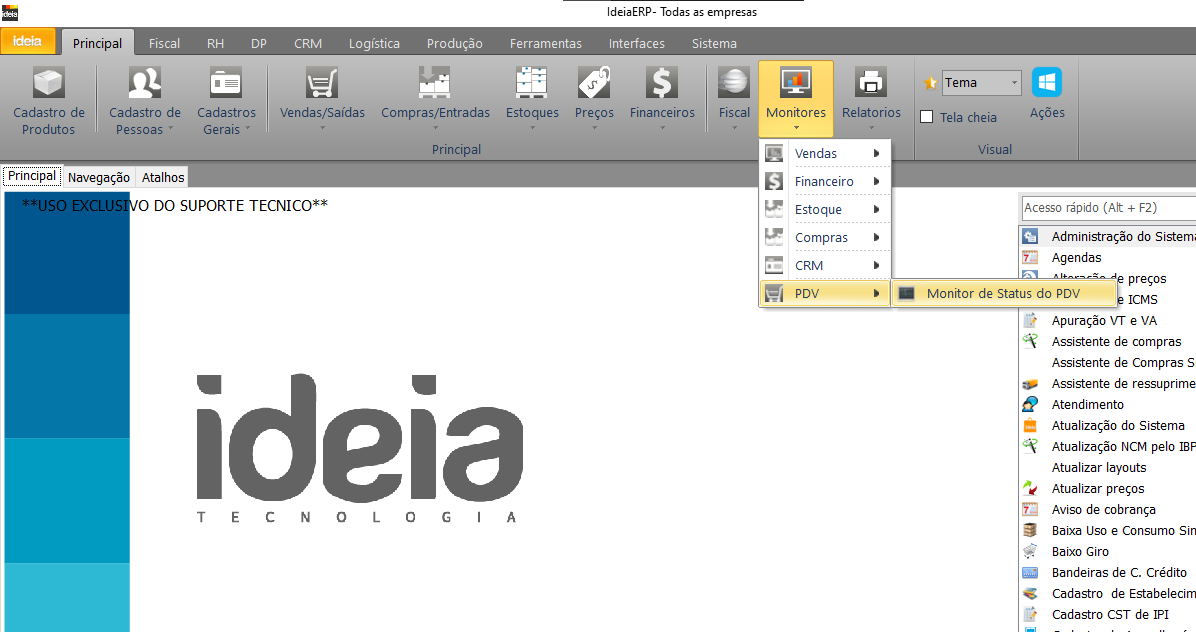Viewport: 1196px width, 632px height.
Task: Open the Estoques icon
Action: coord(532,83)
